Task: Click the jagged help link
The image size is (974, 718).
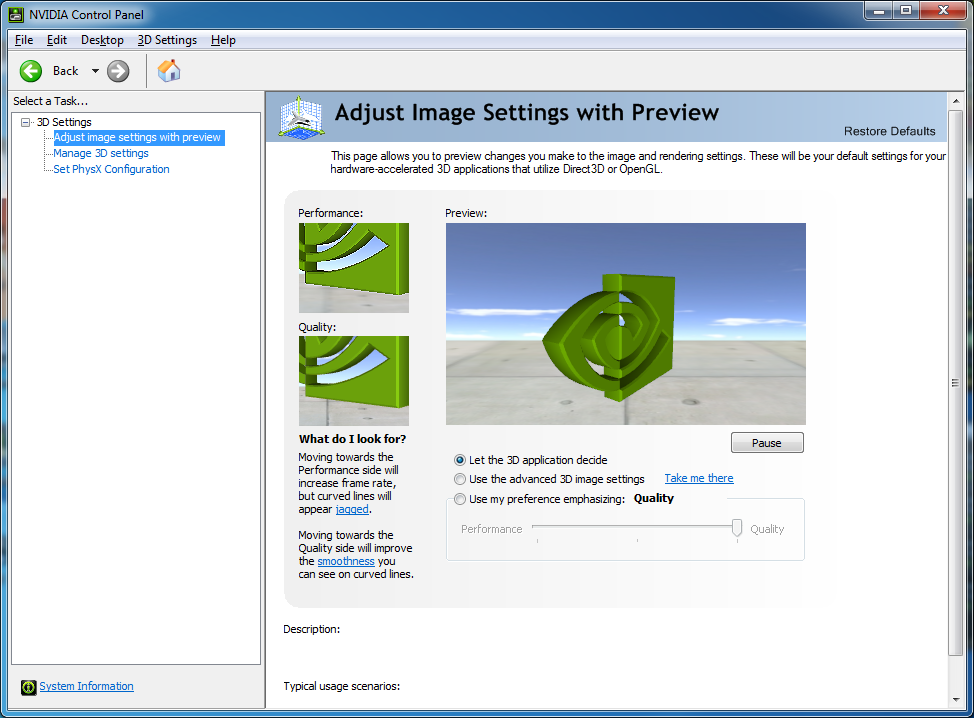Action: click(x=352, y=509)
